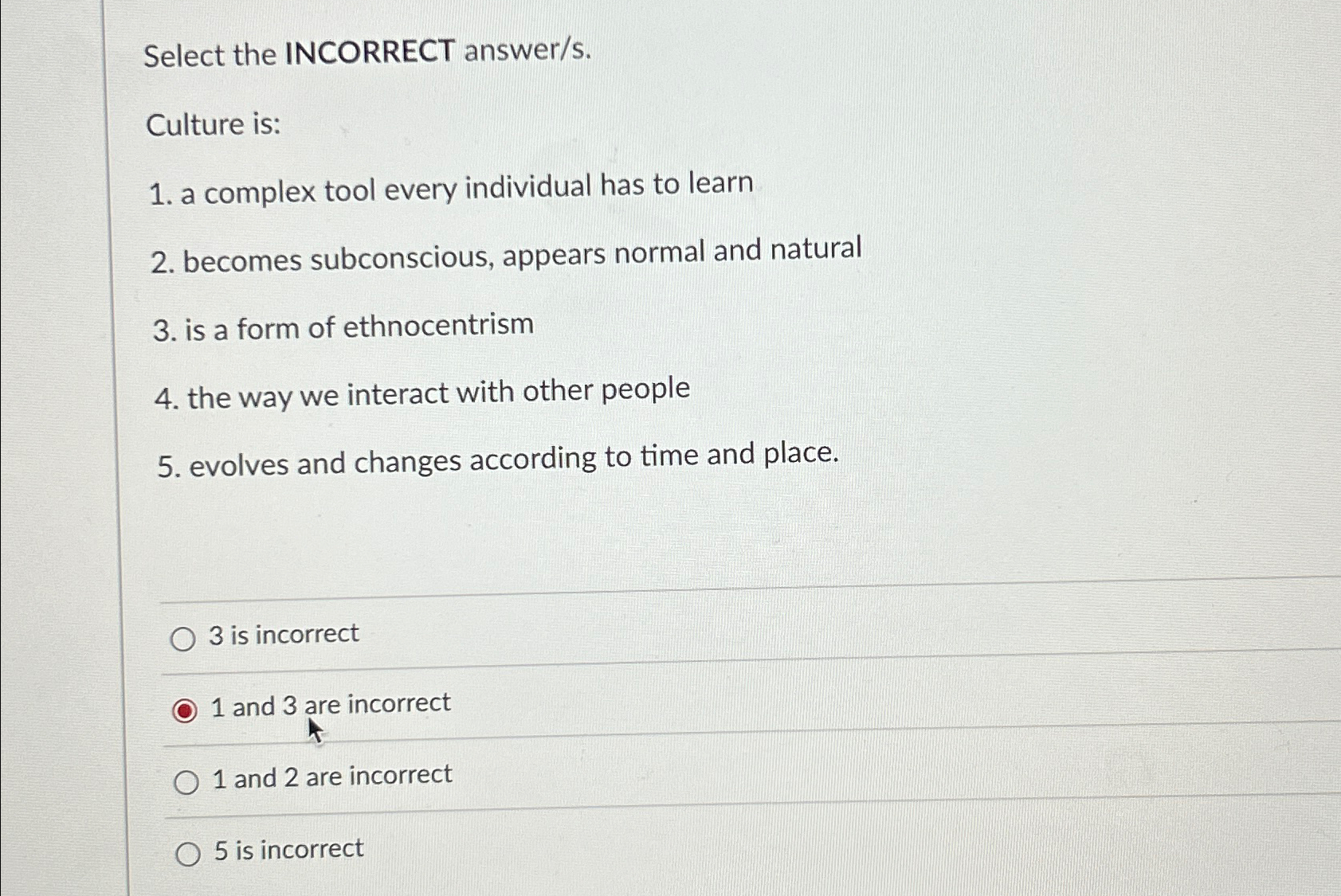This screenshot has width=1341, height=896.
Task: Click the selected answer's filled radio indicator
Action: 186,709
